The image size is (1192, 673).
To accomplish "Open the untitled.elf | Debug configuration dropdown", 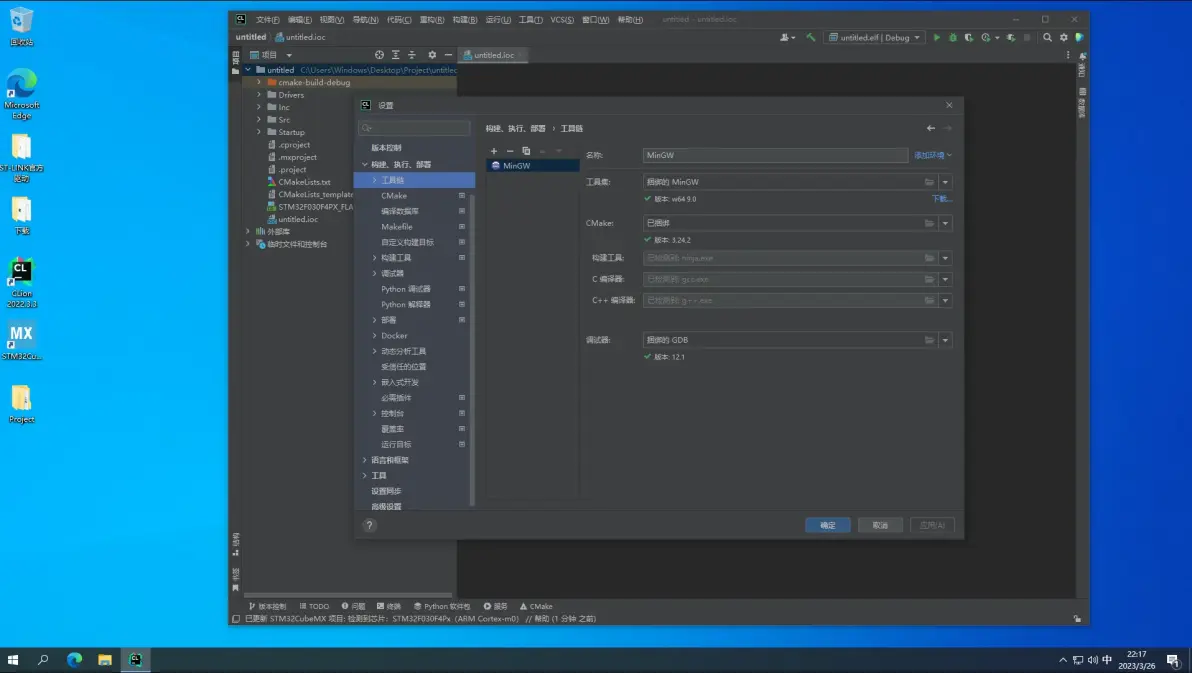I will (874, 38).
